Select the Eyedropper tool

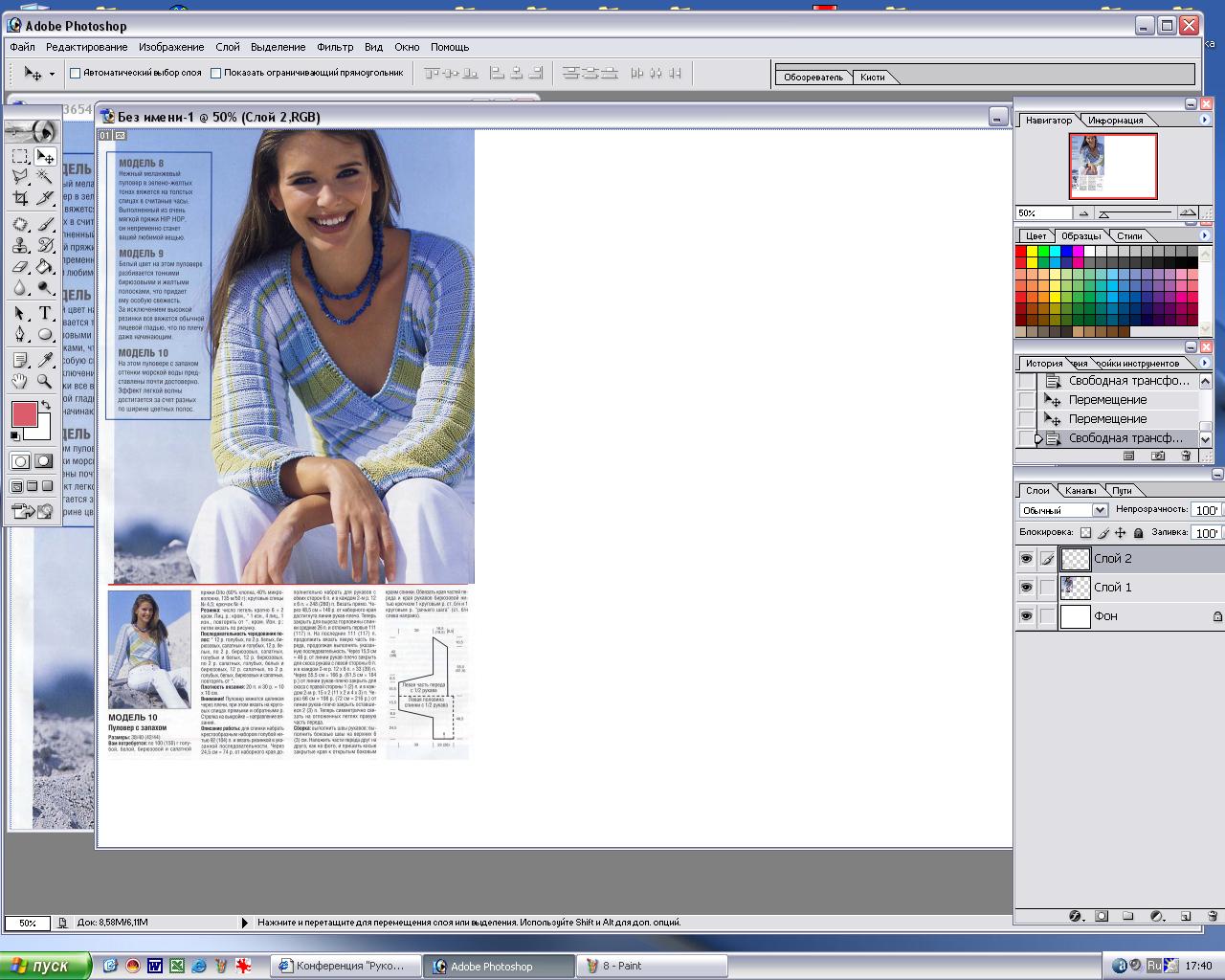coord(45,360)
